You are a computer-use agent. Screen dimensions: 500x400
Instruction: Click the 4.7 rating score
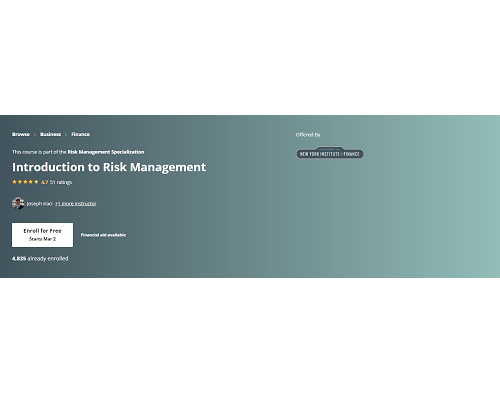point(45,182)
